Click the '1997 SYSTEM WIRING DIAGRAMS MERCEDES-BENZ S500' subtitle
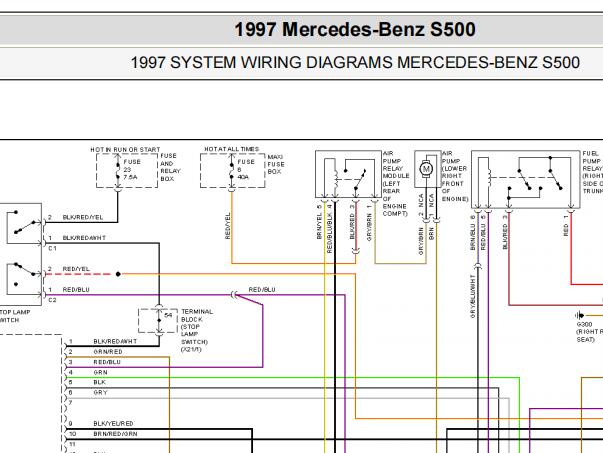603x453 pixels. click(x=355, y=62)
